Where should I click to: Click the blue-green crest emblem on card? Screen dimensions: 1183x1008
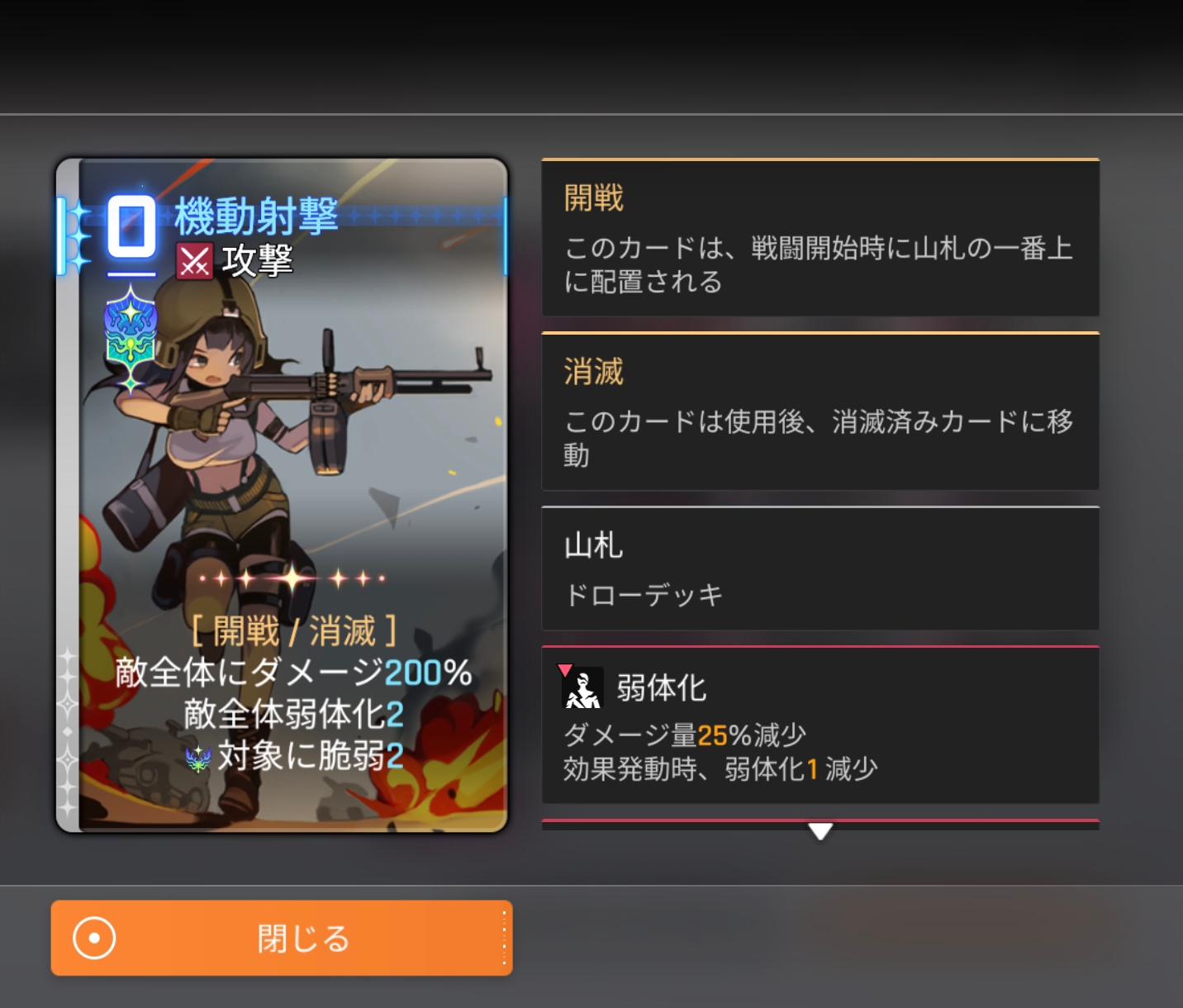click(131, 335)
